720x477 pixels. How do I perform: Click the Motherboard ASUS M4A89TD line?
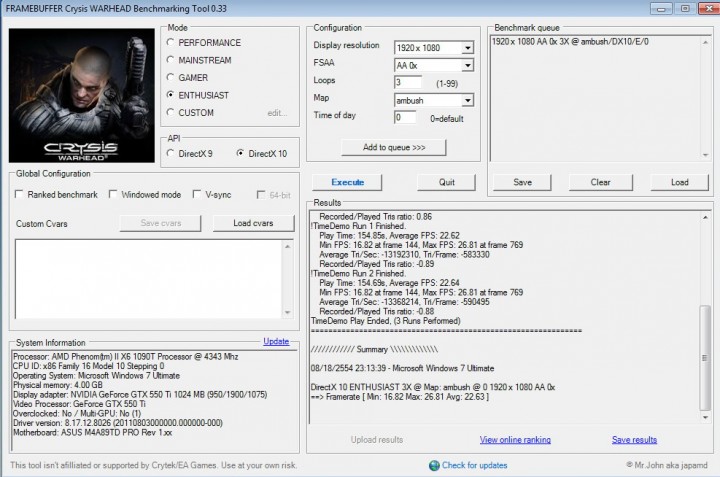pos(93,432)
